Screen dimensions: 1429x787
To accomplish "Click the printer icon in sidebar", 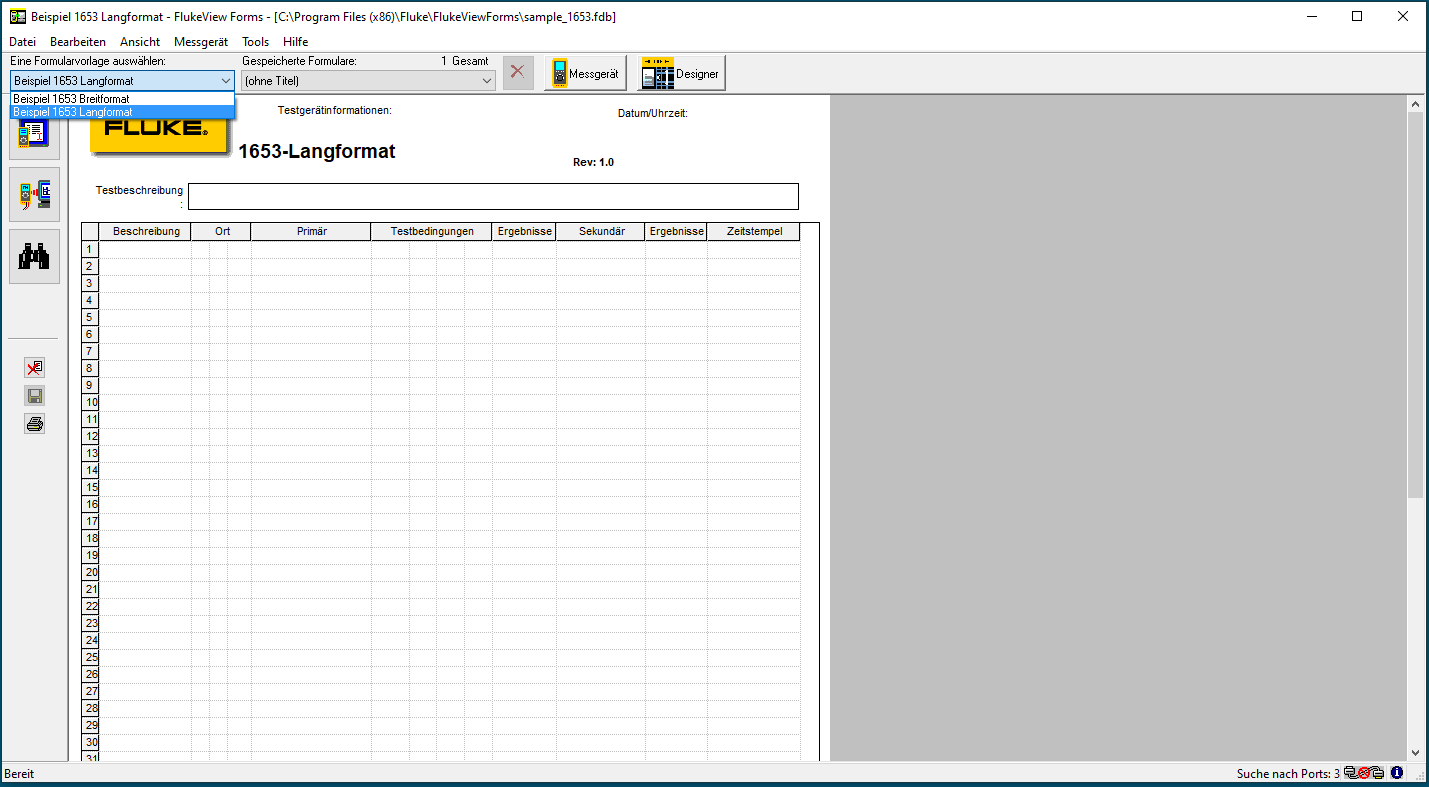I will [35, 424].
